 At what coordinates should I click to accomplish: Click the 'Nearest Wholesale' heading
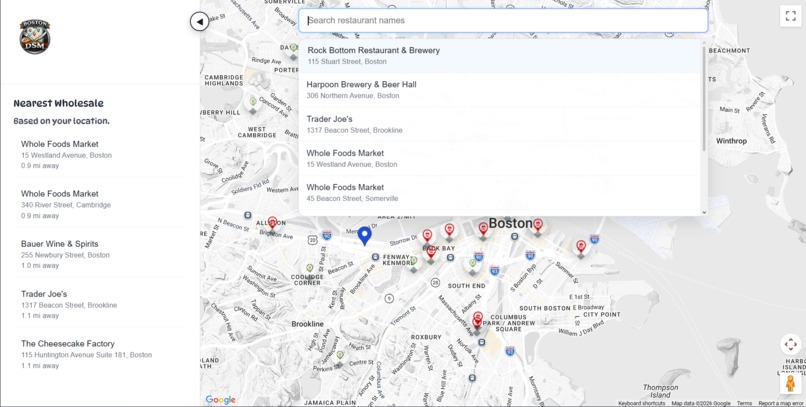tap(59, 103)
